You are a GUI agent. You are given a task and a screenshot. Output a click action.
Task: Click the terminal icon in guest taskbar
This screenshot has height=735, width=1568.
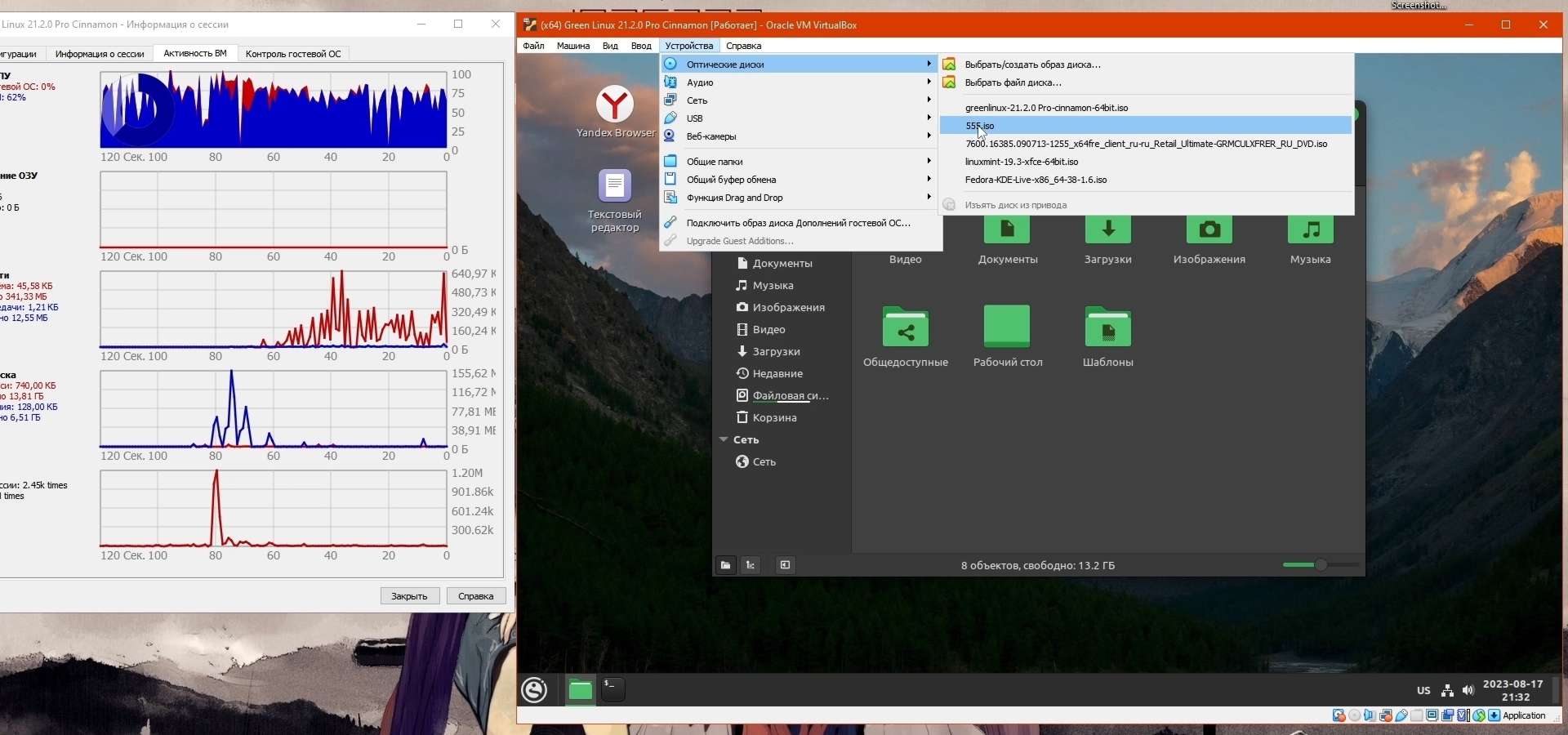pyautogui.click(x=613, y=690)
